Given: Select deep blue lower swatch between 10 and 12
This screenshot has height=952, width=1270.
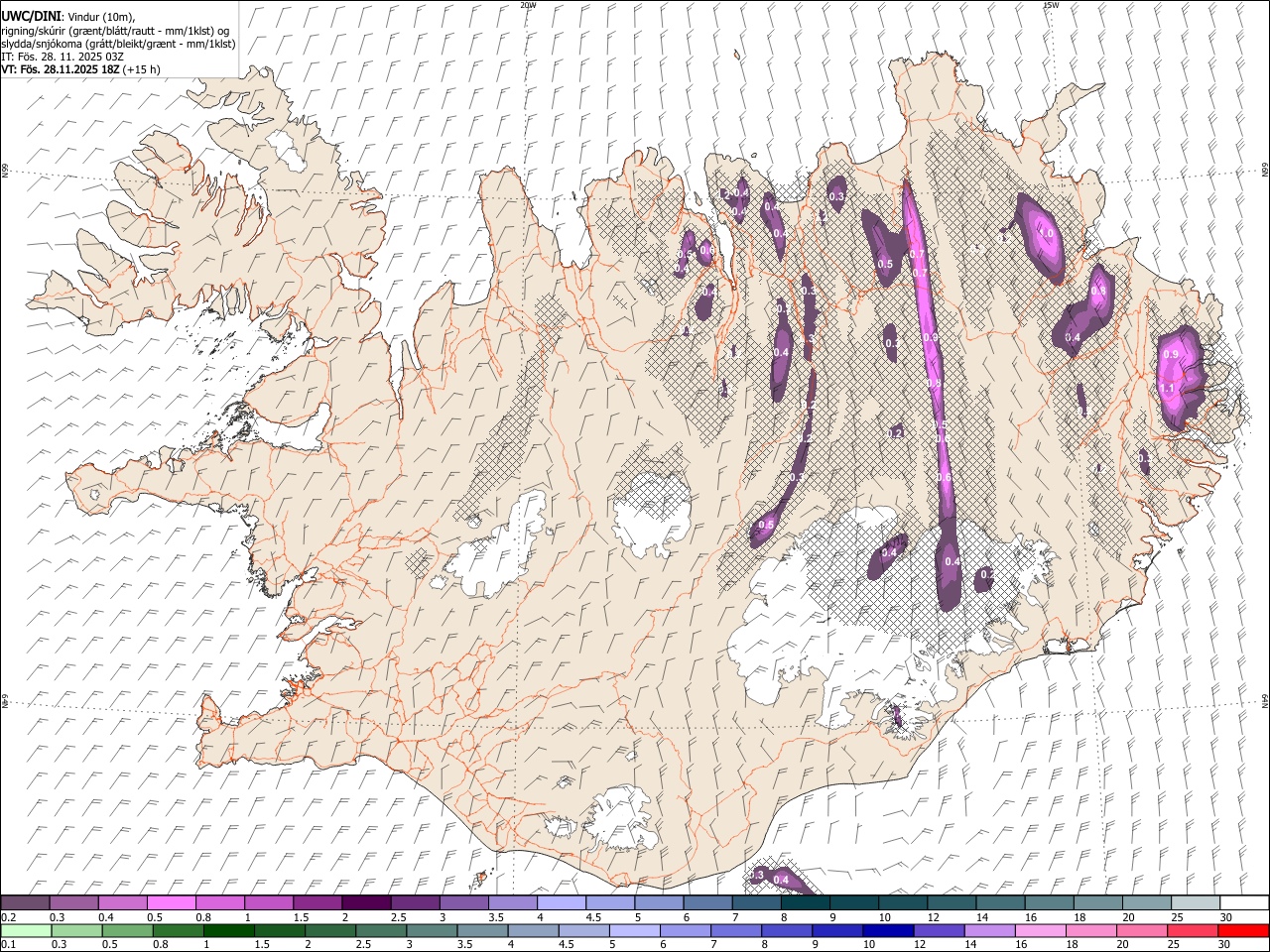Looking at the screenshot, I should 888,930.
